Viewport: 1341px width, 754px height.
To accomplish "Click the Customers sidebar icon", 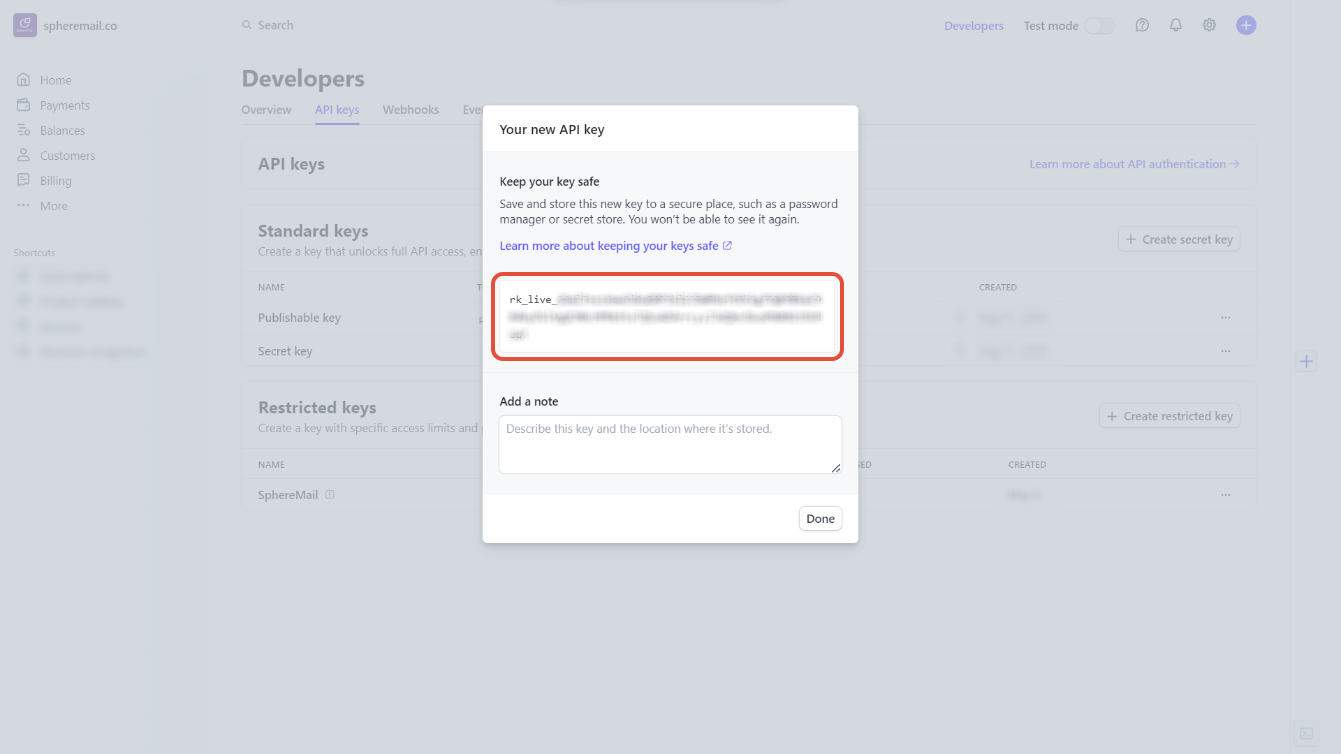I will coord(23,155).
